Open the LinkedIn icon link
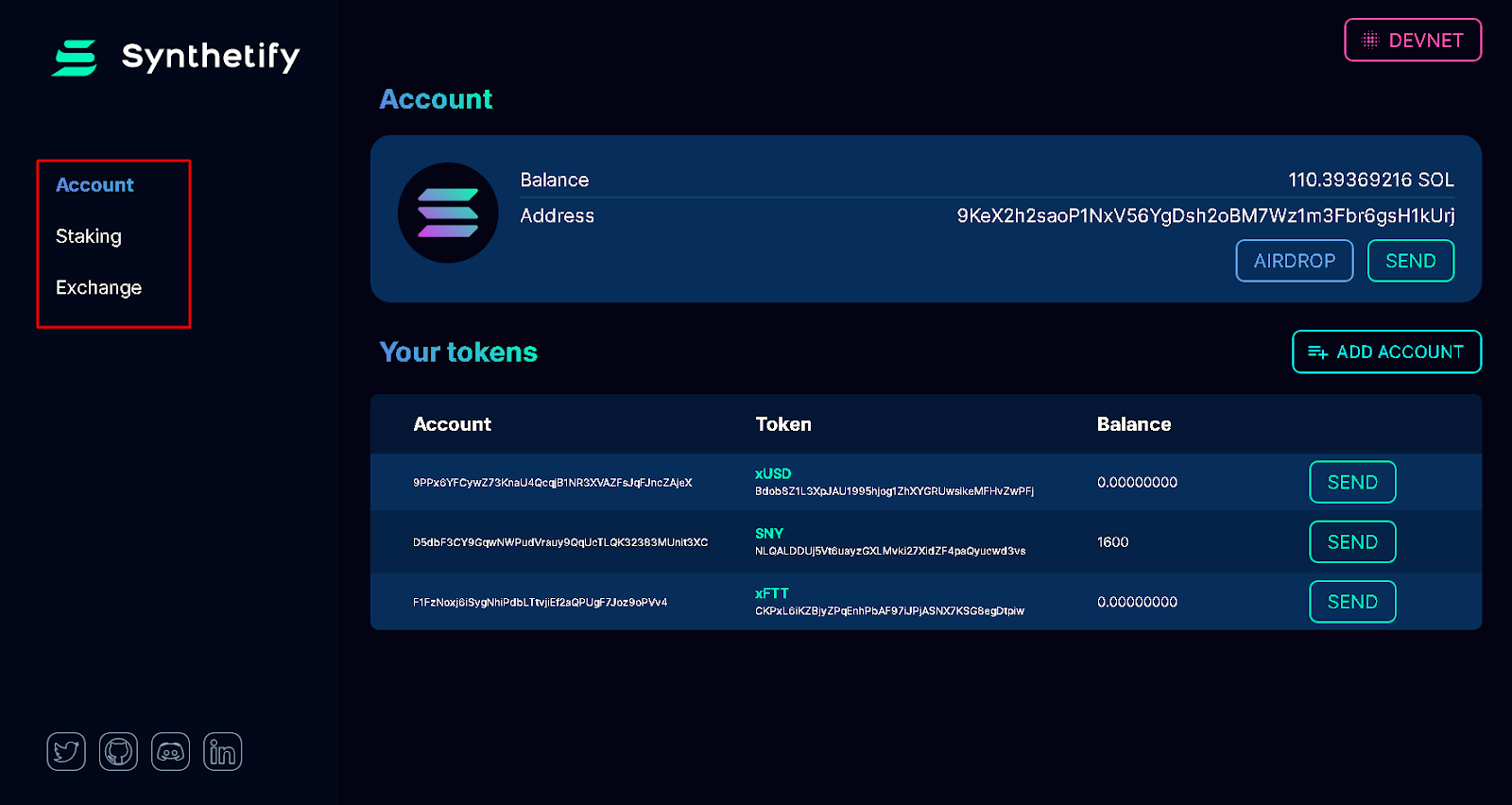This screenshot has height=805, width=1512. 223,752
